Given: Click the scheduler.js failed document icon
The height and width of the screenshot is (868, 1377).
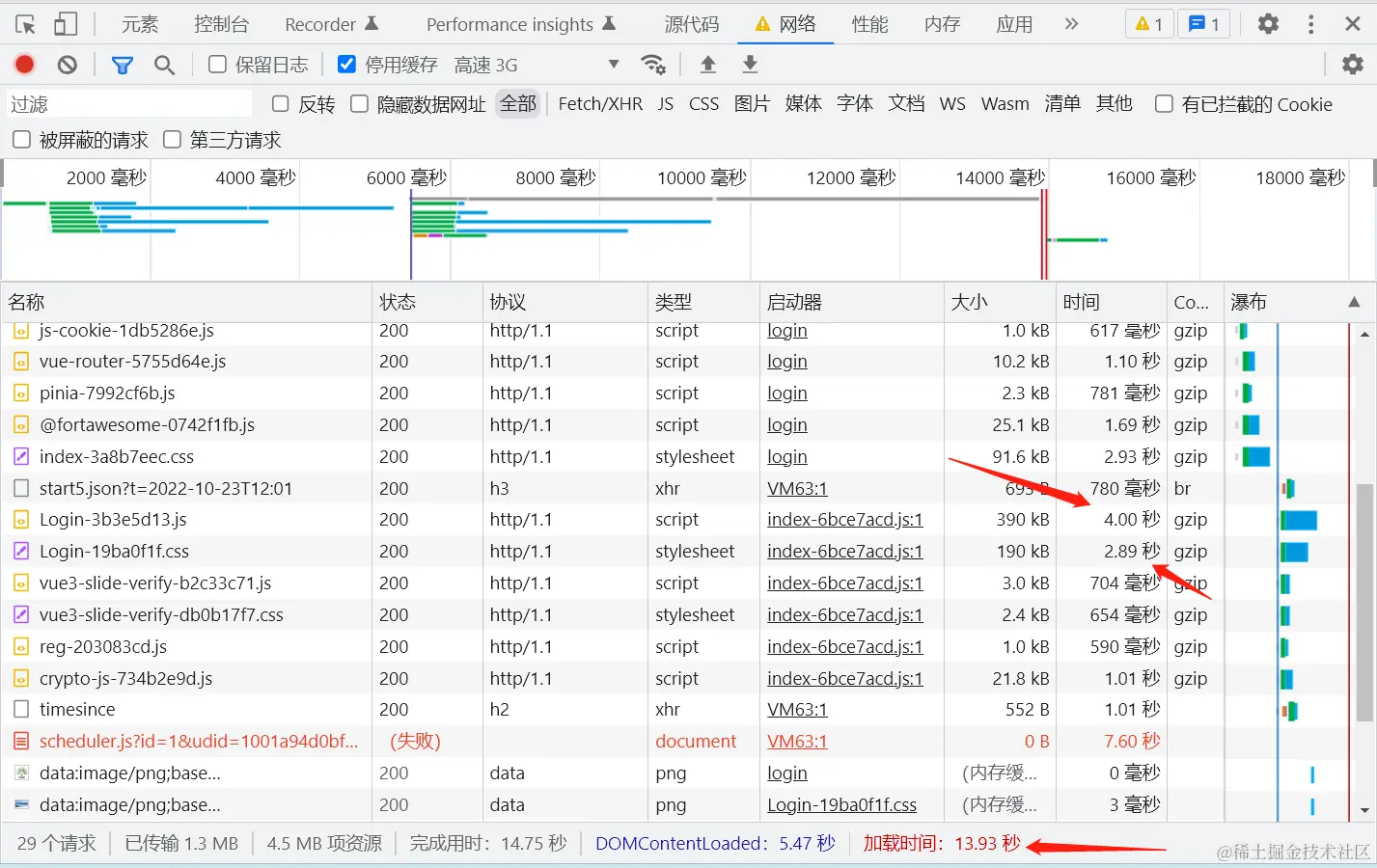Looking at the screenshot, I should click(x=21, y=742).
